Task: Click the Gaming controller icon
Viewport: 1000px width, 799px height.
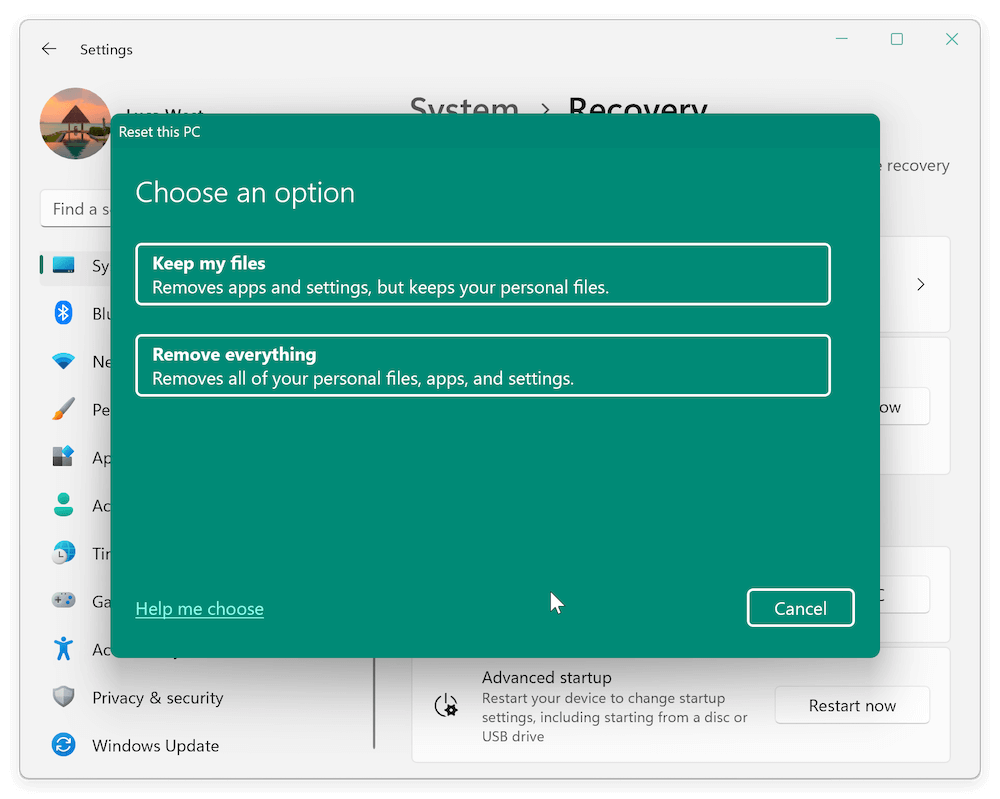Action: pos(63,600)
